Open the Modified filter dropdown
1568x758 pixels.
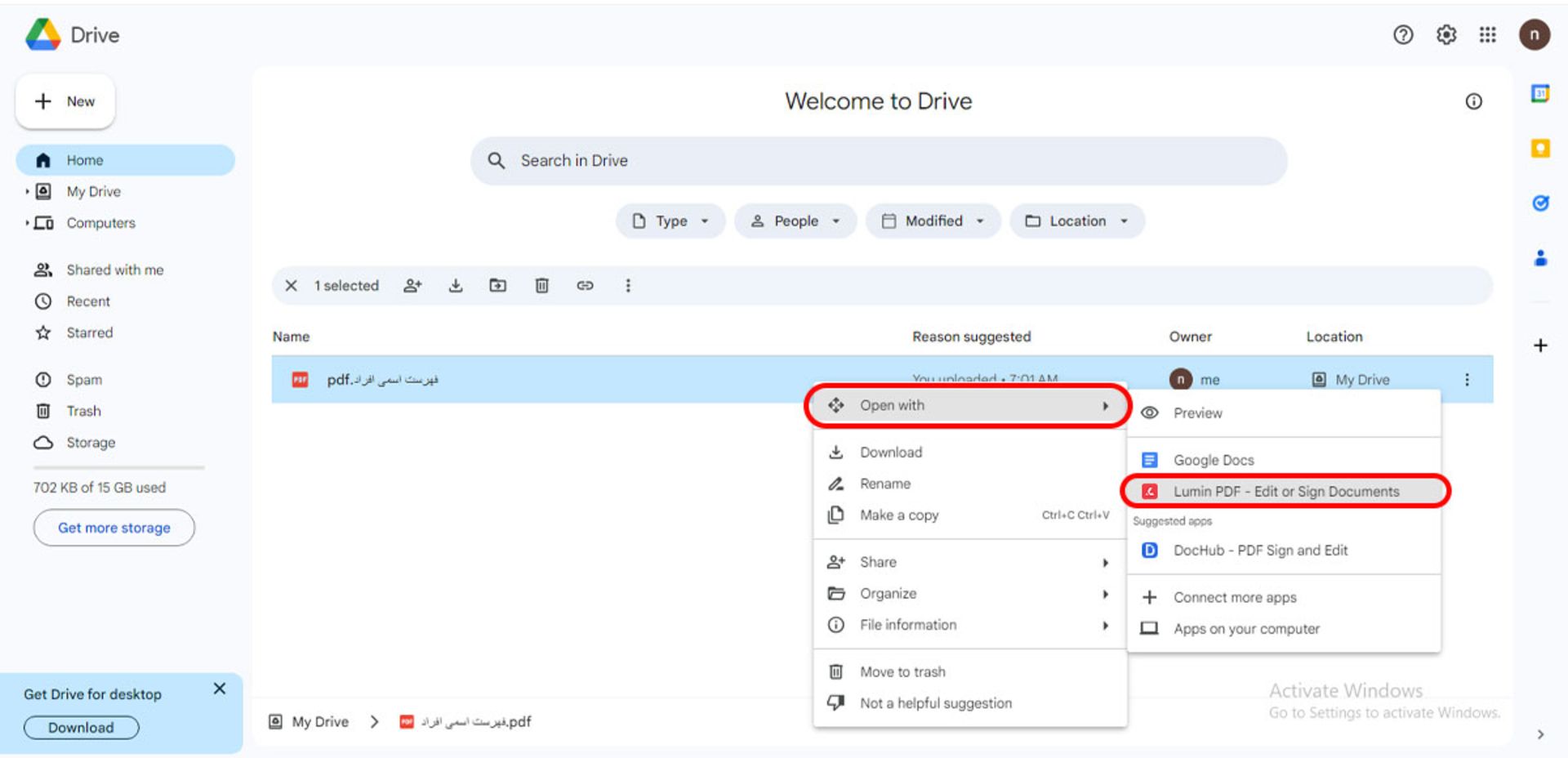933,221
